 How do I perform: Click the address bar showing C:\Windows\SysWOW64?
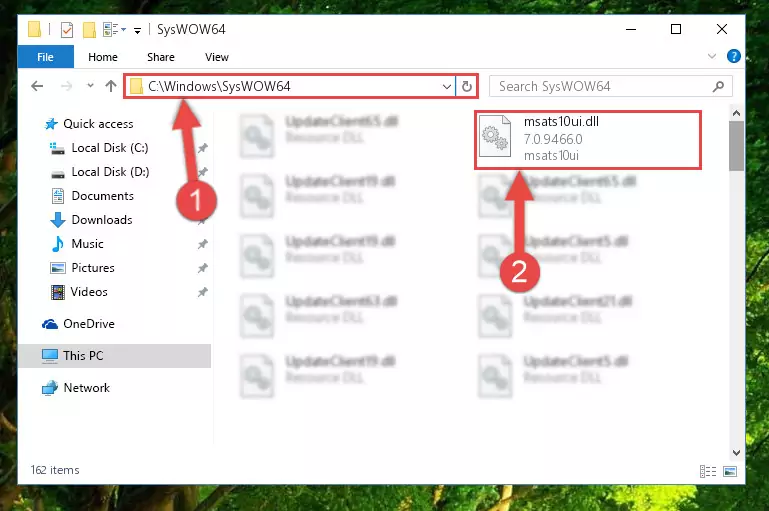click(289, 86)
